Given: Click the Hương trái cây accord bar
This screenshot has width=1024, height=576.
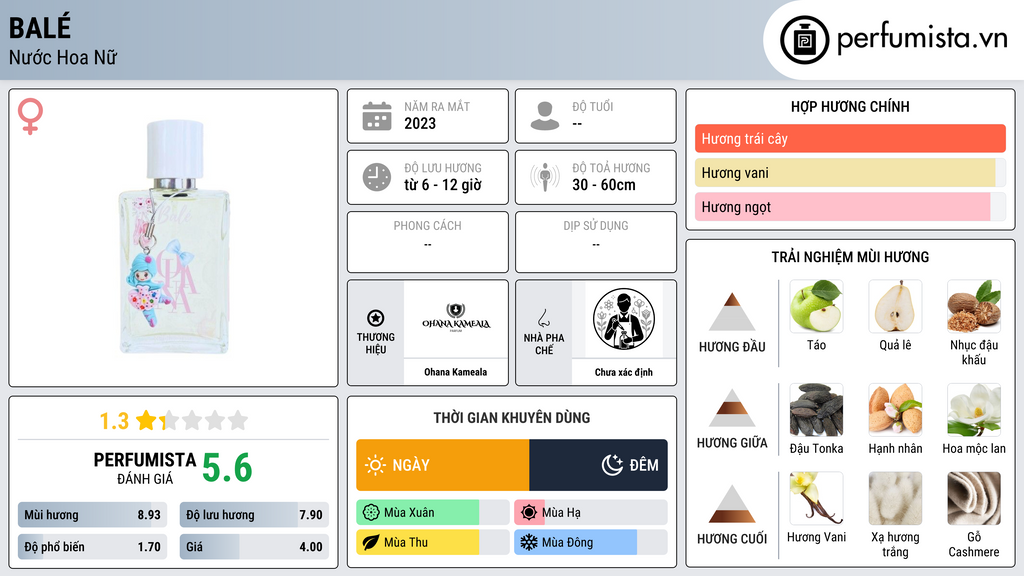Looking at the screenshot, I should (850, 138).
